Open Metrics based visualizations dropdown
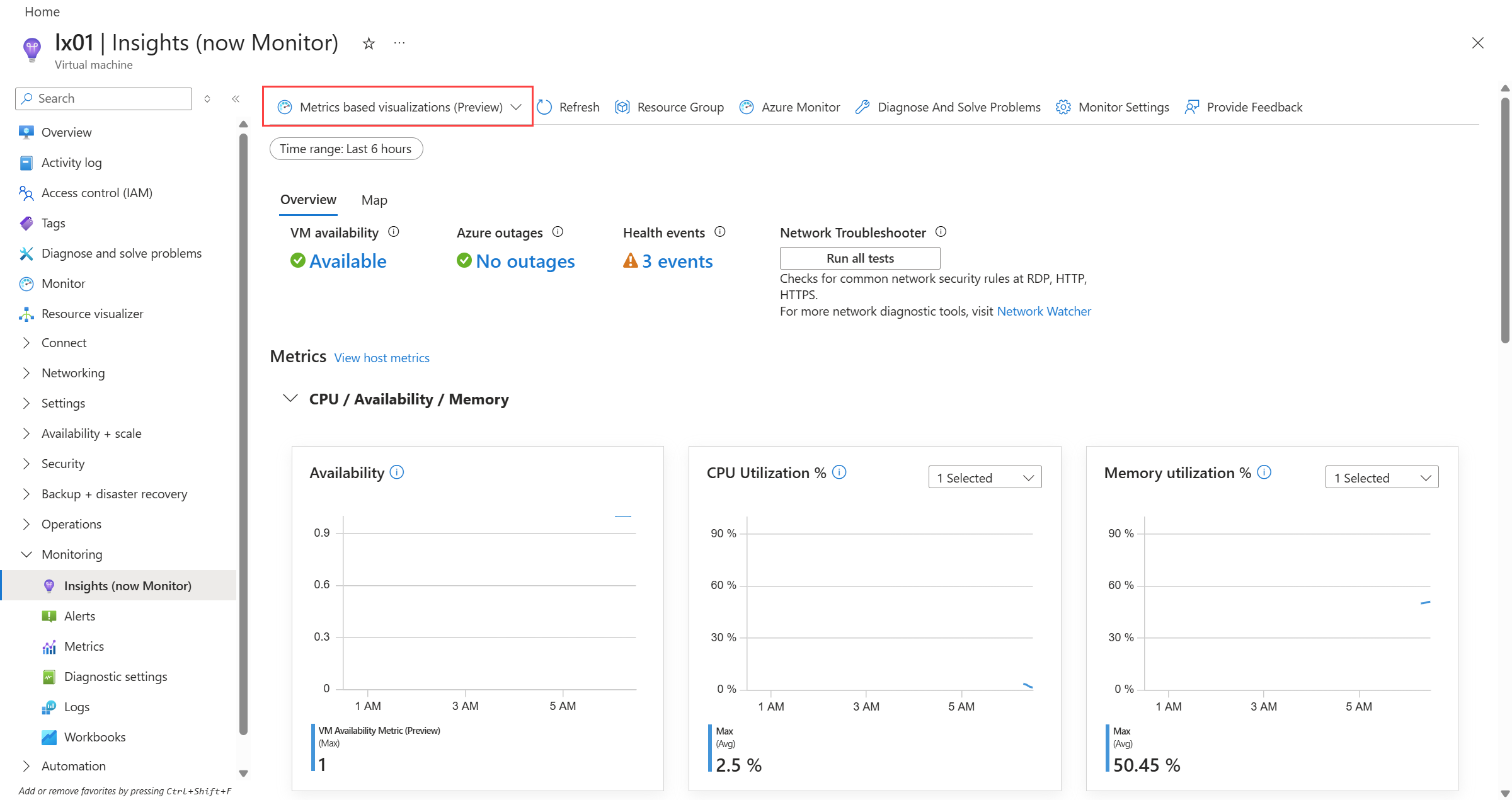 (x=399, y=107)
